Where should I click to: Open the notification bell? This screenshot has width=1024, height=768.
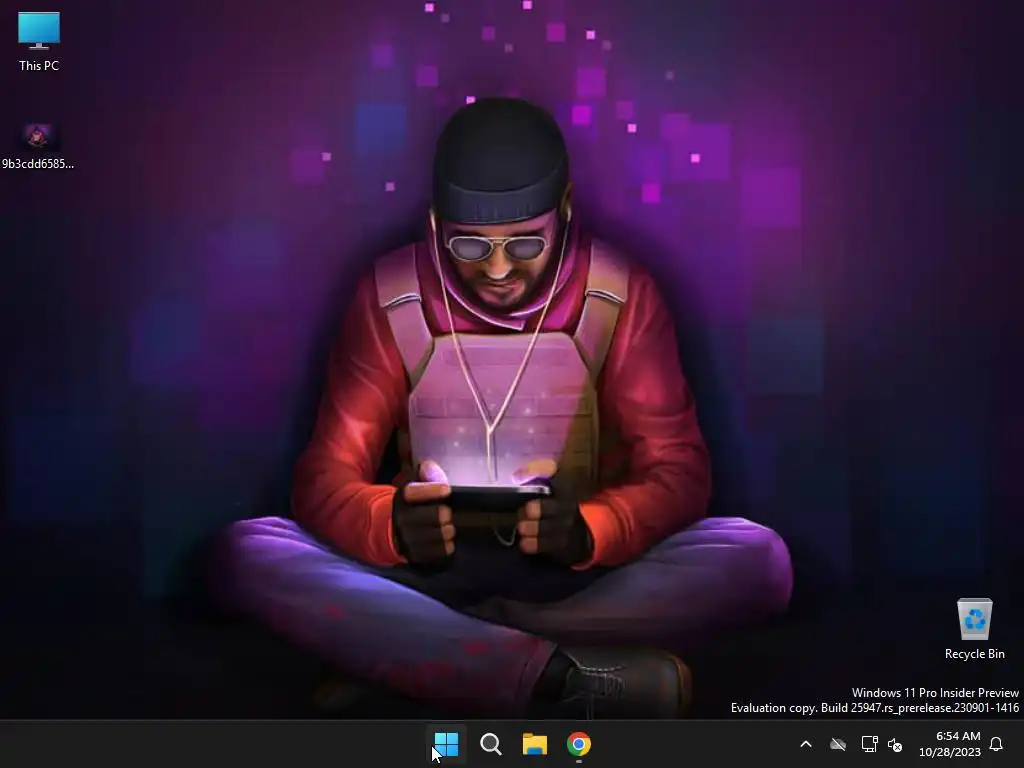[x=996, y=744]
